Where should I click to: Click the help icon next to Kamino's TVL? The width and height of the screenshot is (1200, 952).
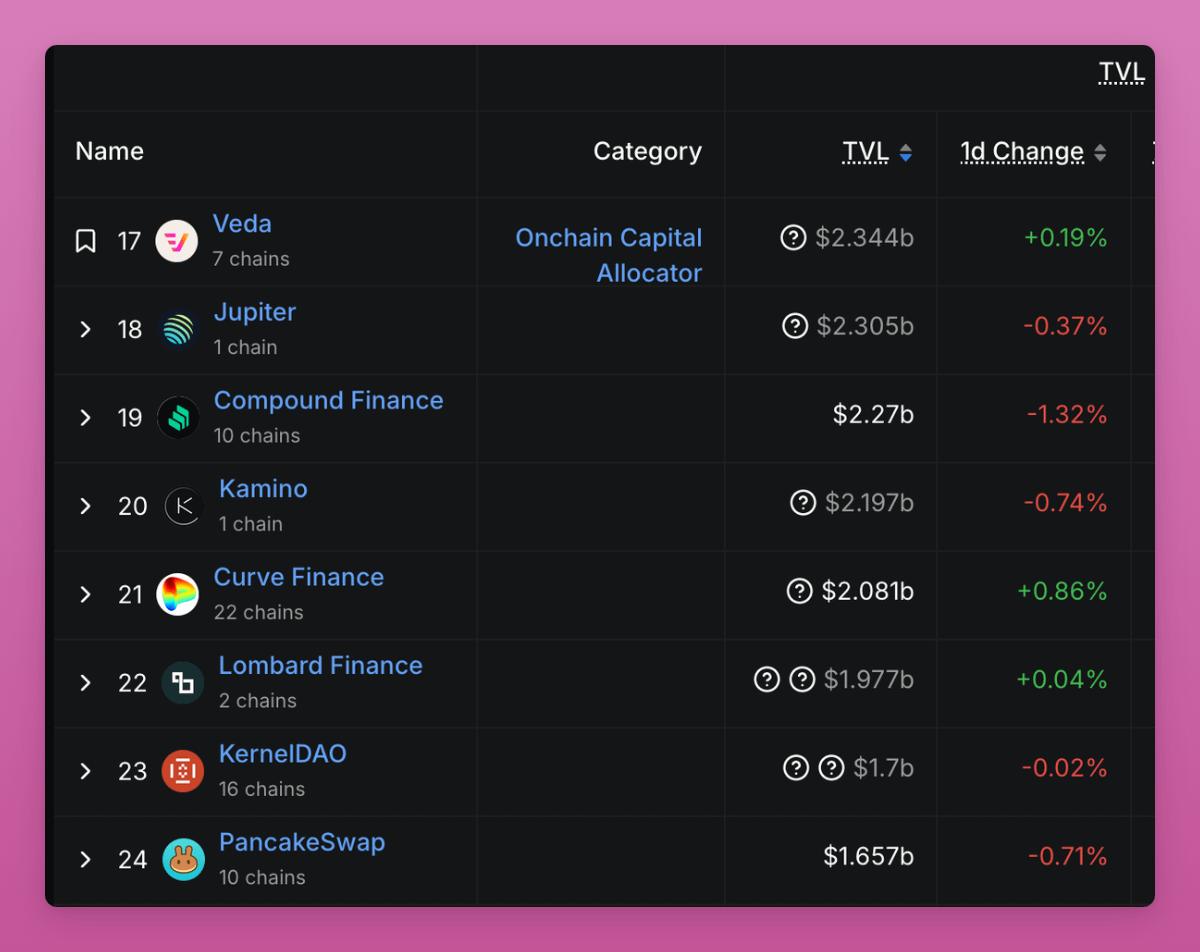point(803,502)
